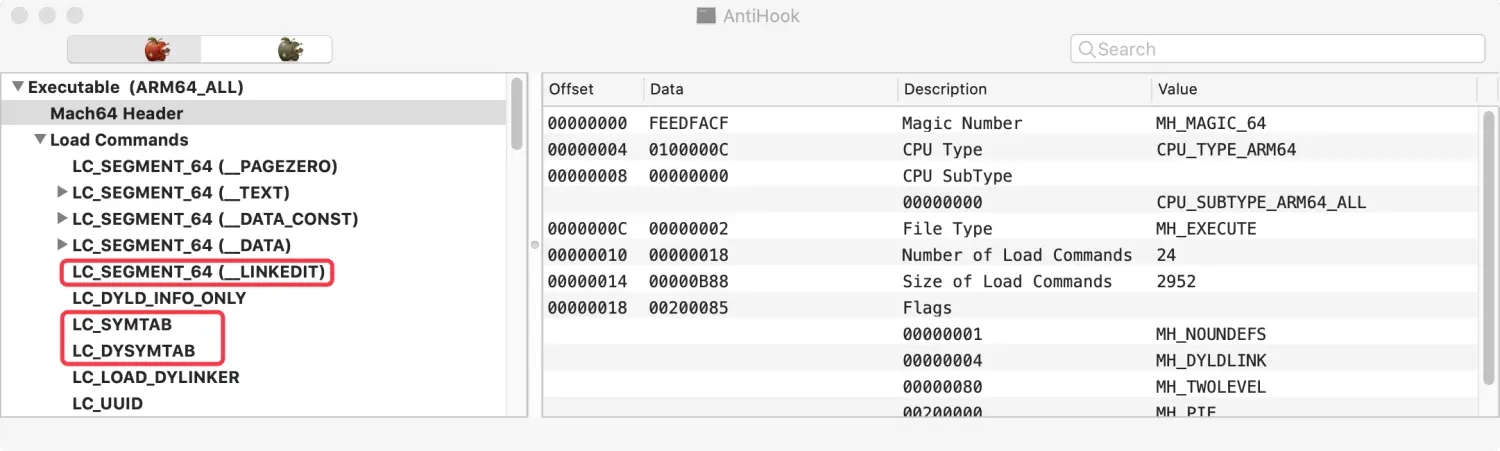Open the LC_SEGMENT_64 (__LINKEDIT) load command
The image size is (1500, 451).
tap(198, 272)
